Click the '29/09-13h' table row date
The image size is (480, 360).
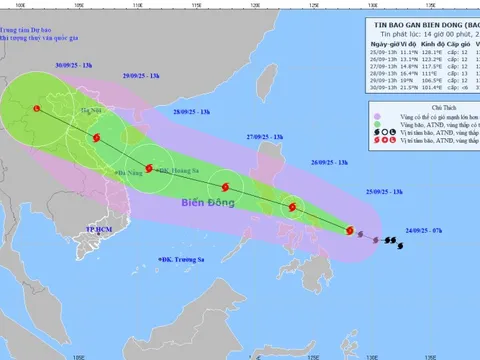point(383,80)
